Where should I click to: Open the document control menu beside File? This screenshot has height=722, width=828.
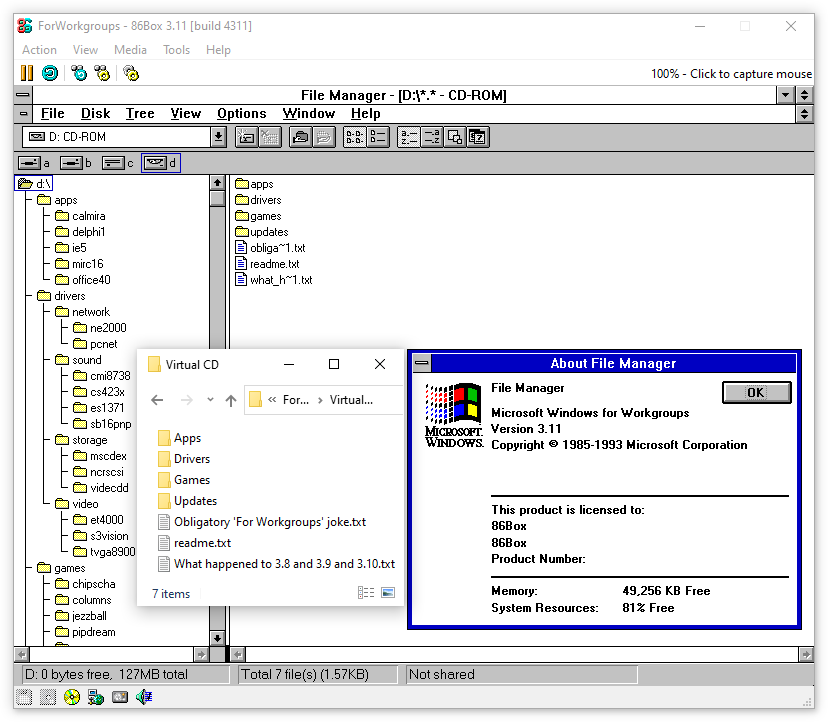(23, 114)
